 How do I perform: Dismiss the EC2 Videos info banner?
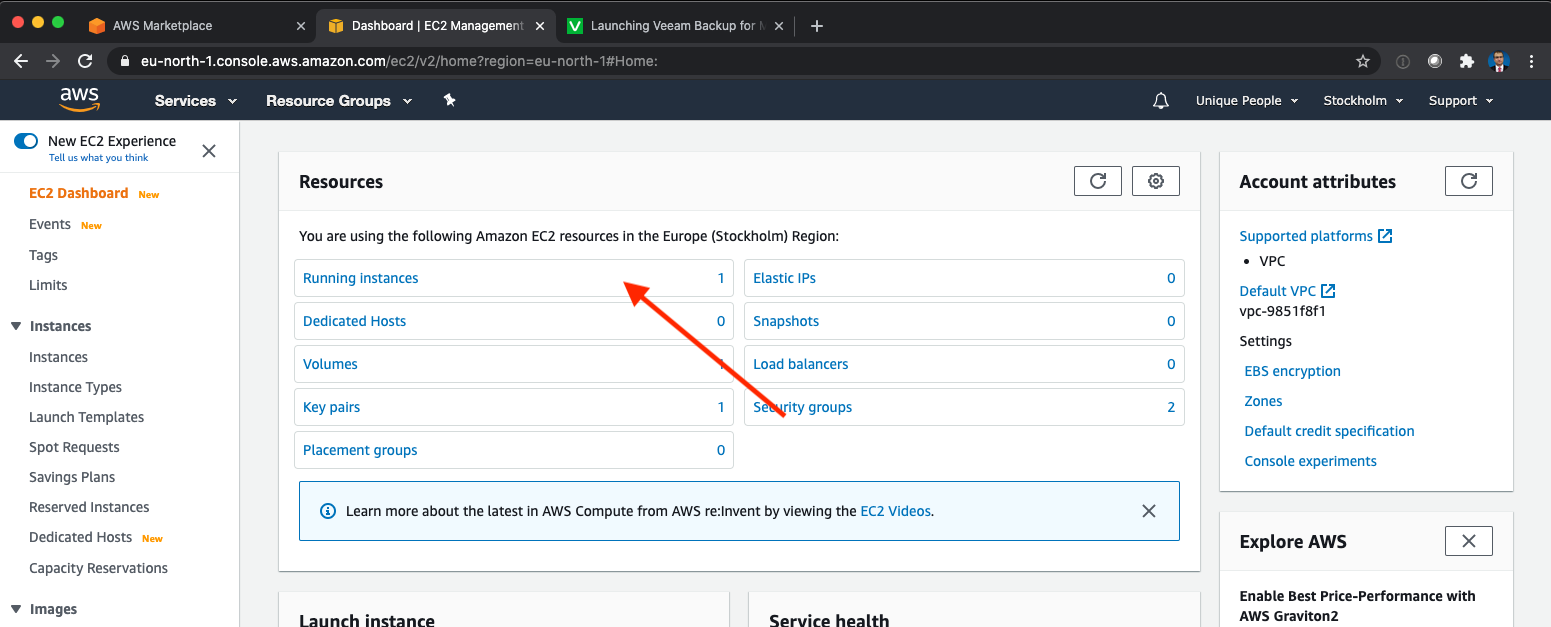coord(1149,511)
